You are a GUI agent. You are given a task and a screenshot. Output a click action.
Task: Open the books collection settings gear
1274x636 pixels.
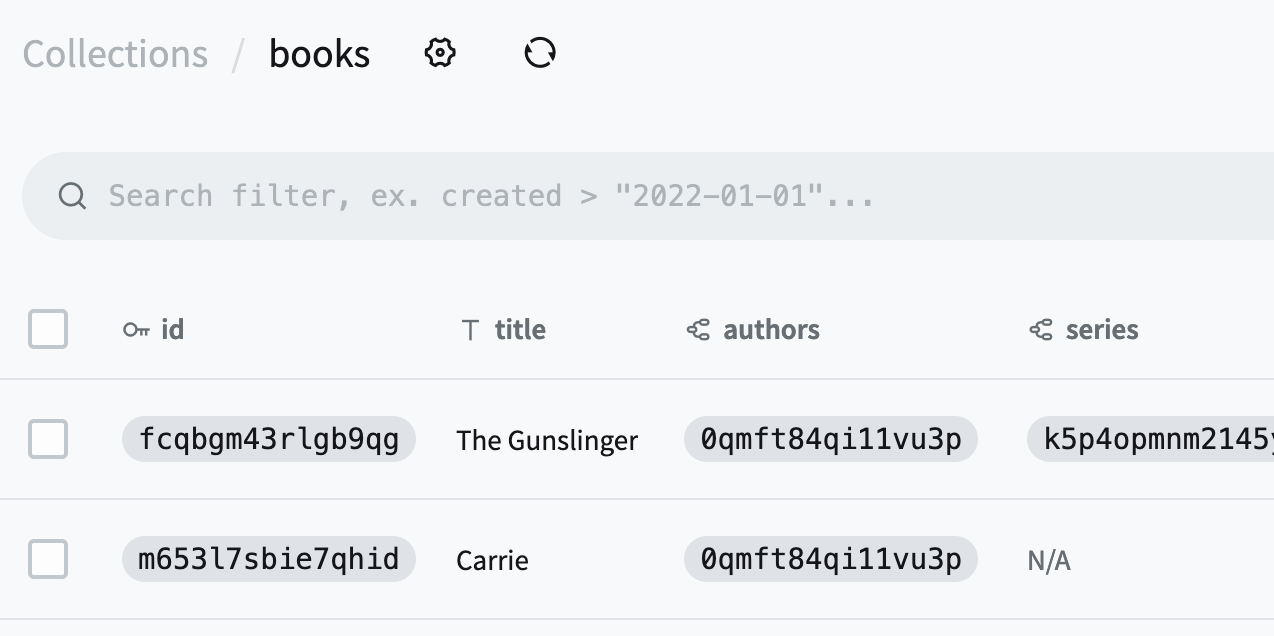(439, 53)
